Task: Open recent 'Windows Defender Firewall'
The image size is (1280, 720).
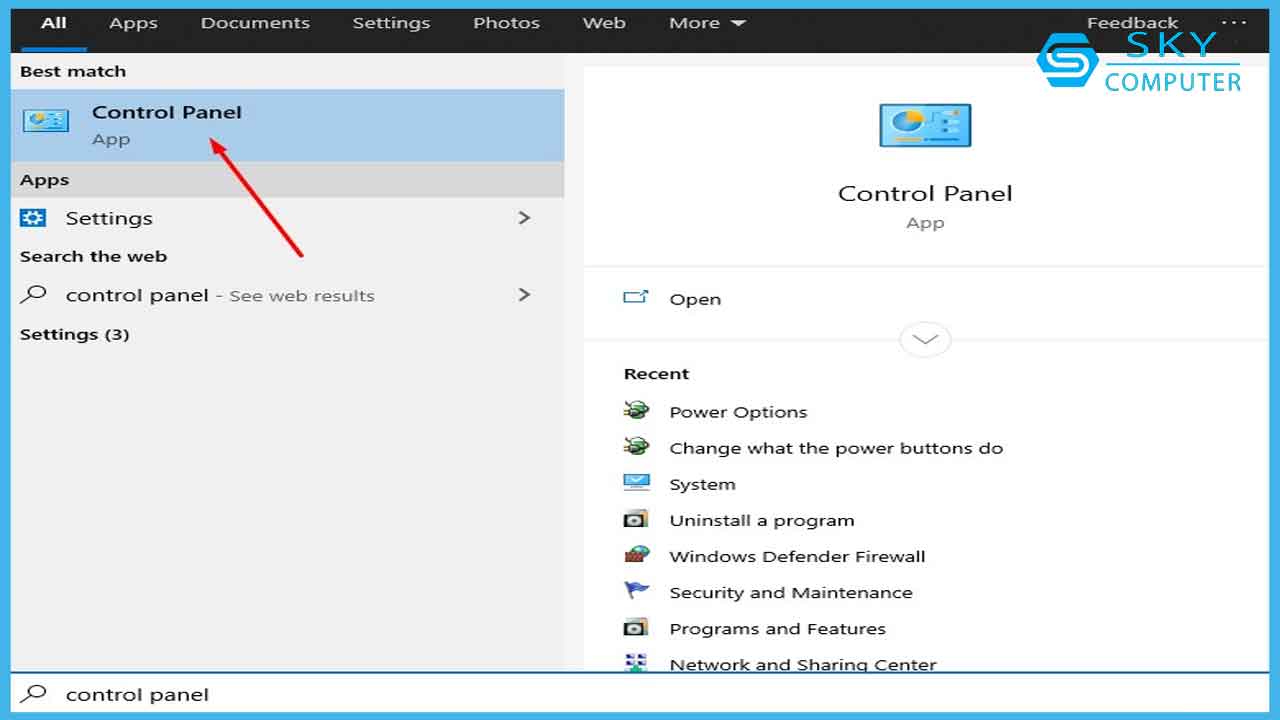Action: pos(797,556)
